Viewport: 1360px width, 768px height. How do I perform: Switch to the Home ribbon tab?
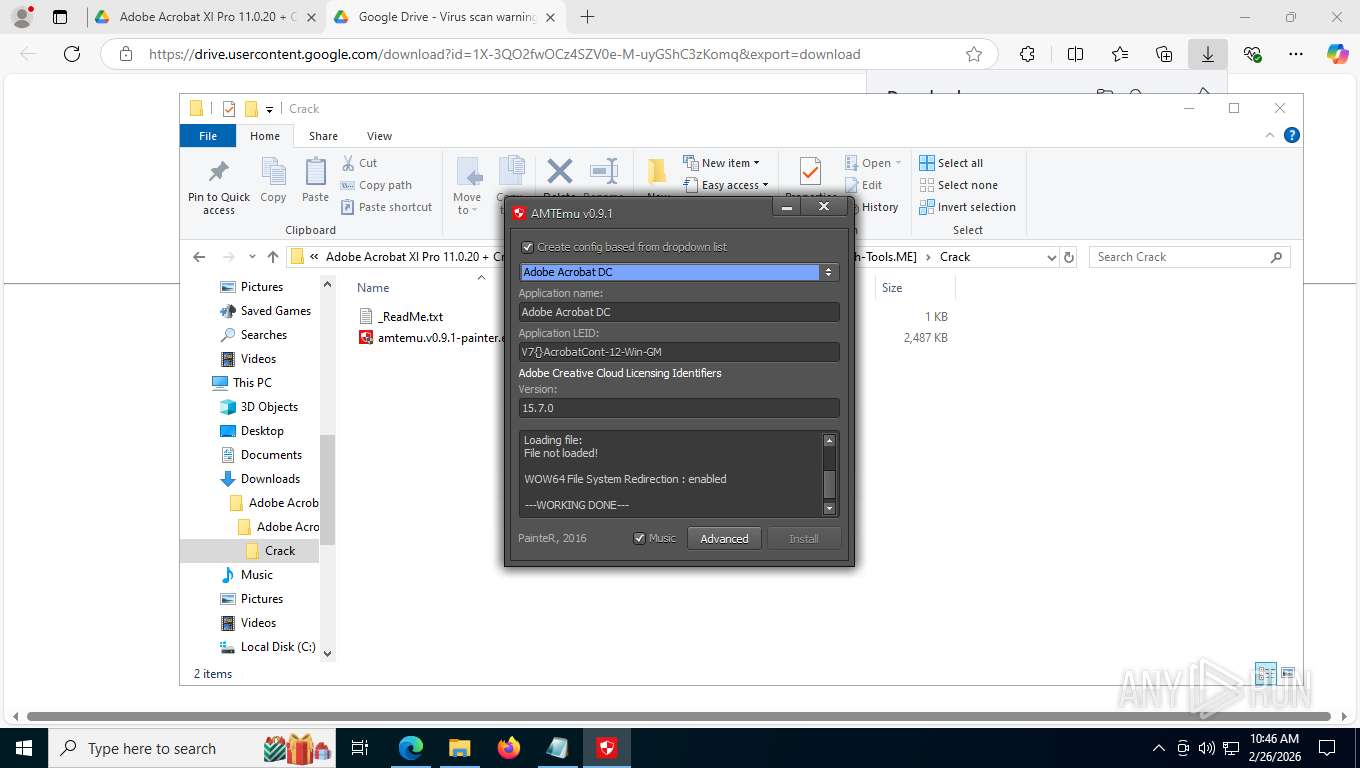click(x=265, y=136)
